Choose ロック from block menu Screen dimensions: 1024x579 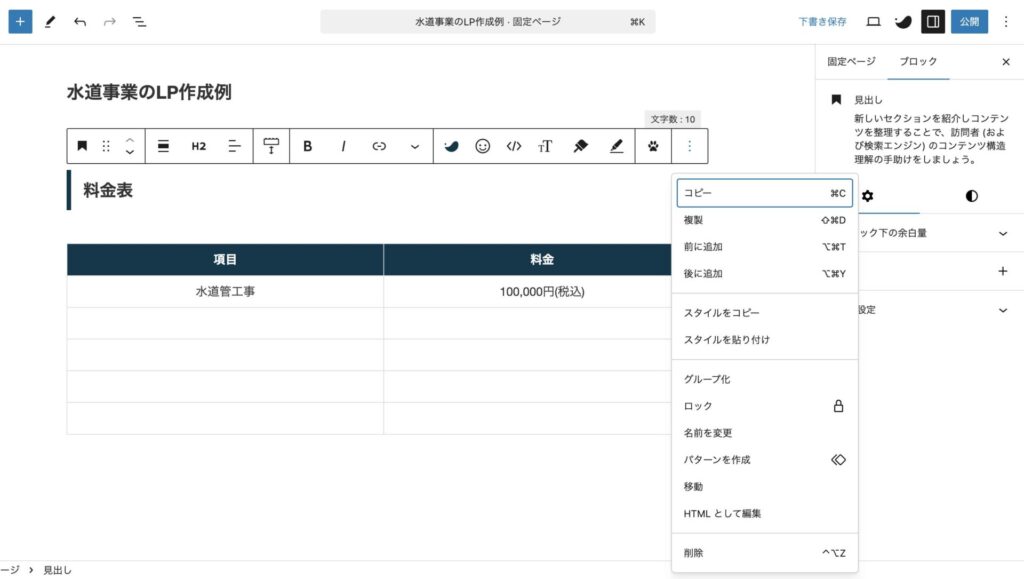(x=765, y=406)
